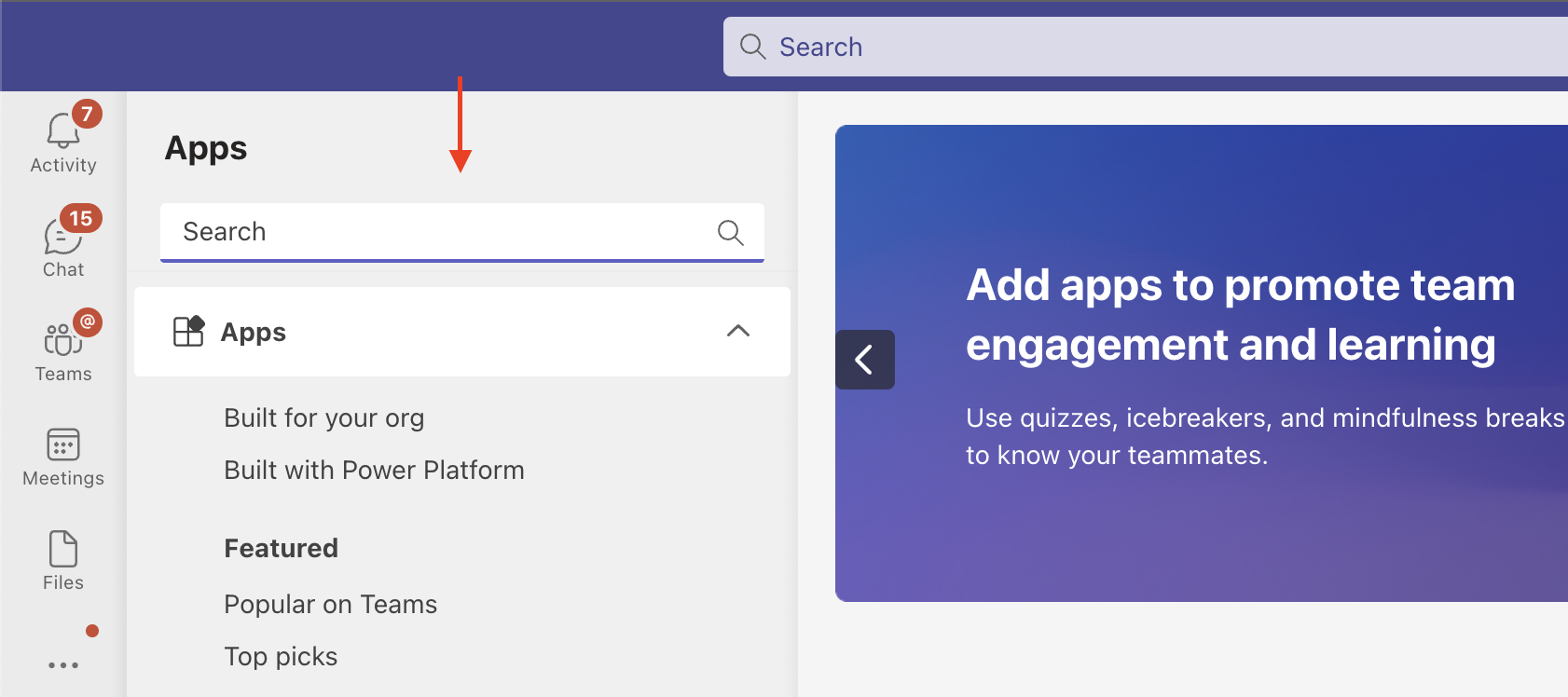Click the Apps row label text

(254, 332)
